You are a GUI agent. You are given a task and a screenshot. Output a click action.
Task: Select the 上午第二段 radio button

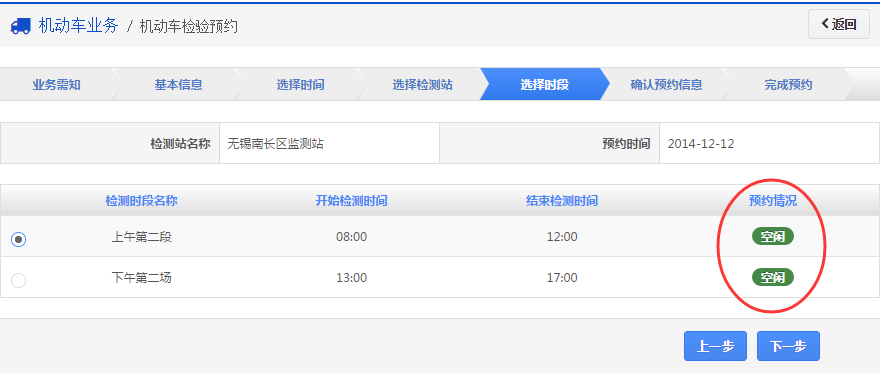[x=19, y=239]
